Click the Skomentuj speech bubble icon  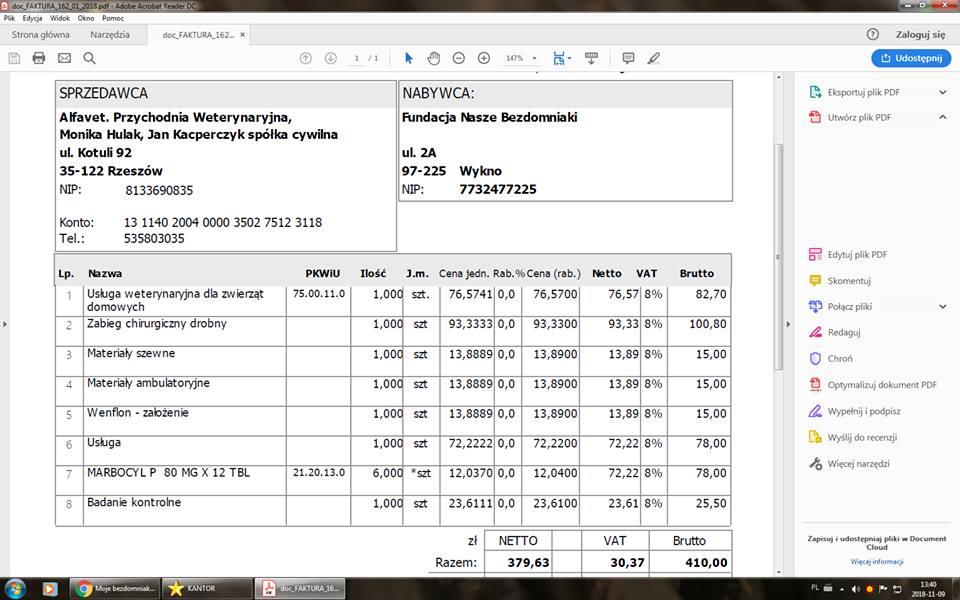(815, 280)
